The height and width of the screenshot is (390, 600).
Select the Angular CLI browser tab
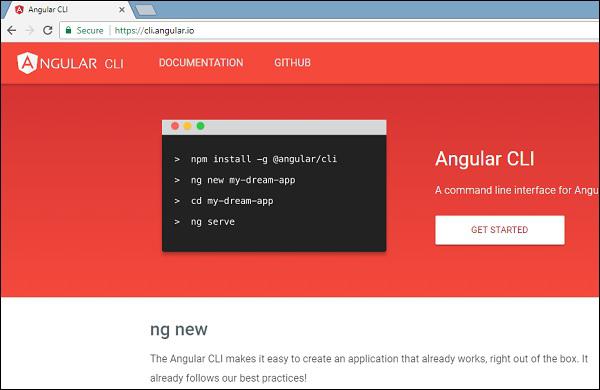pos(69,10)
